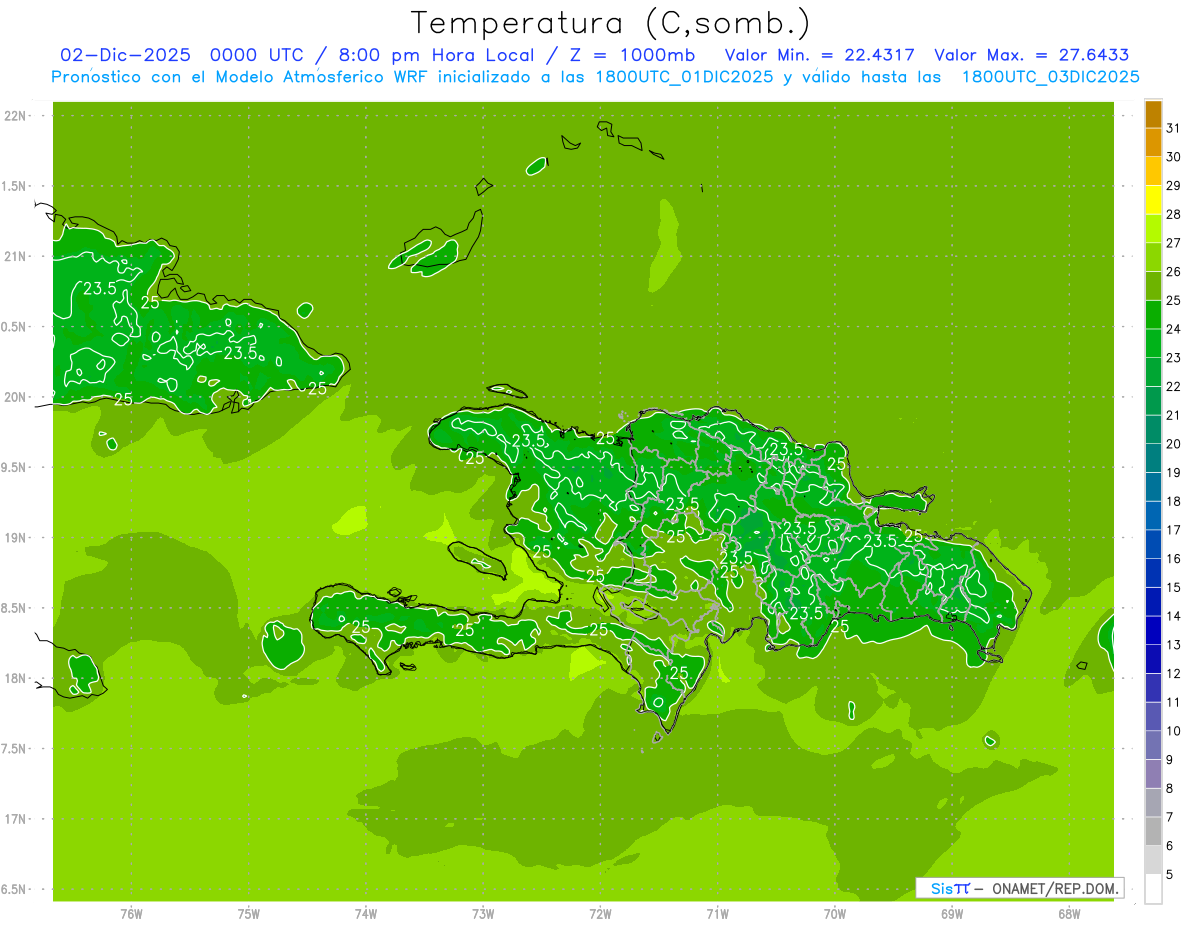Click the orange swatch between 30 and 31

tap(1153, 142)
